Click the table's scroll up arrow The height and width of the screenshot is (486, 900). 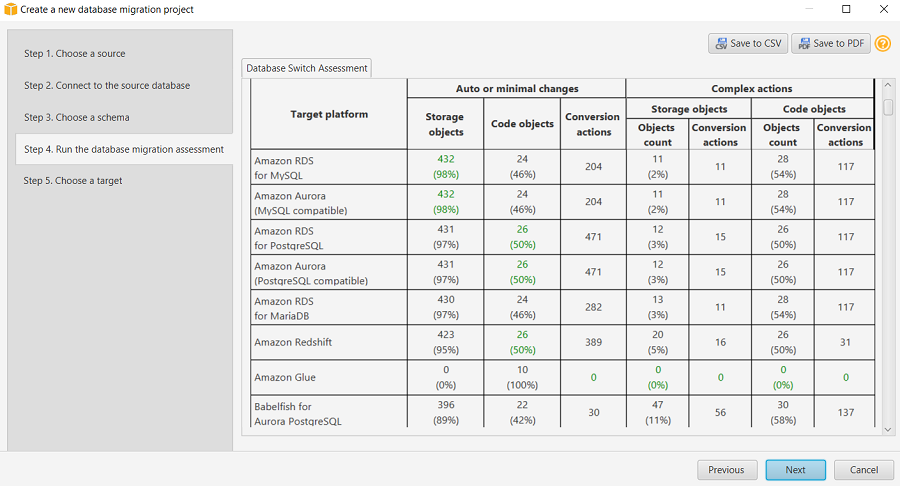click(x=888, y=87)
